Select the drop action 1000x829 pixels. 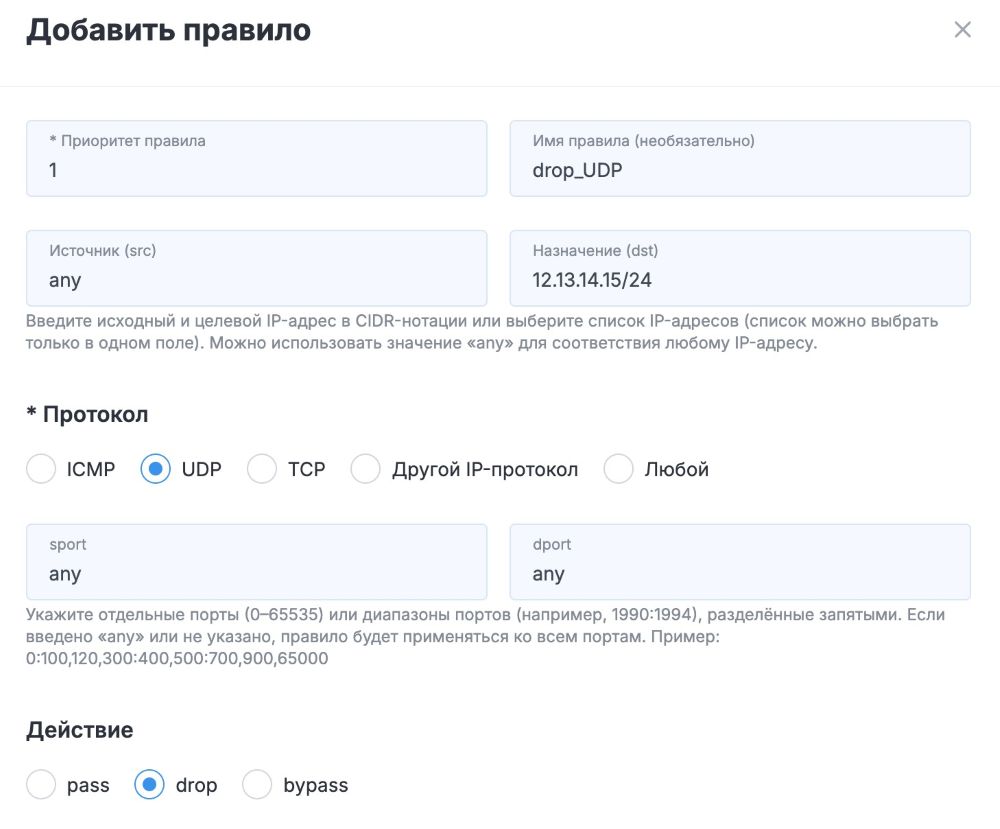(x=148, y=784)
